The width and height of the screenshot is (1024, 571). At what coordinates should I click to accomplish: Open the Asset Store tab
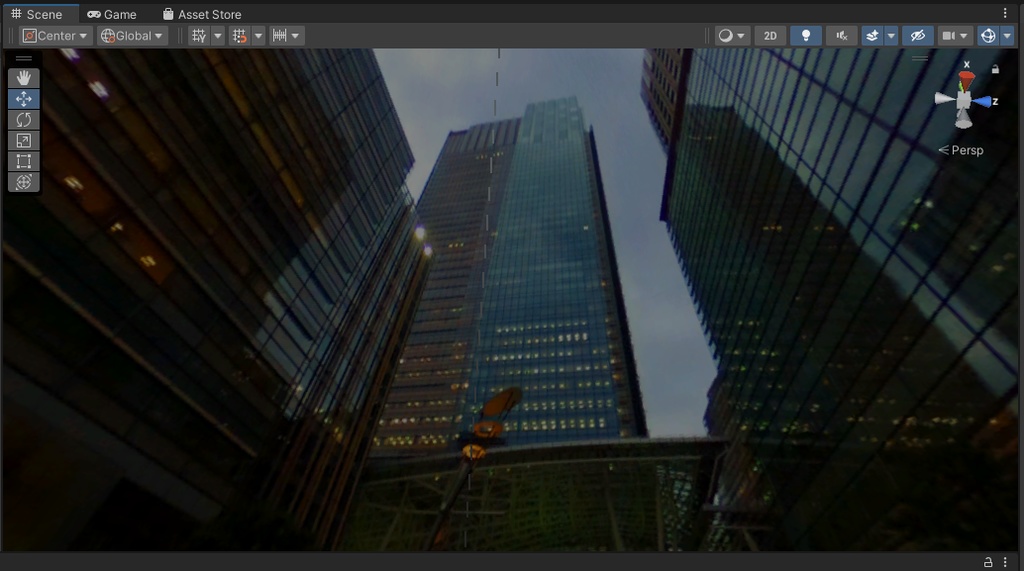[x=202, y=14]
